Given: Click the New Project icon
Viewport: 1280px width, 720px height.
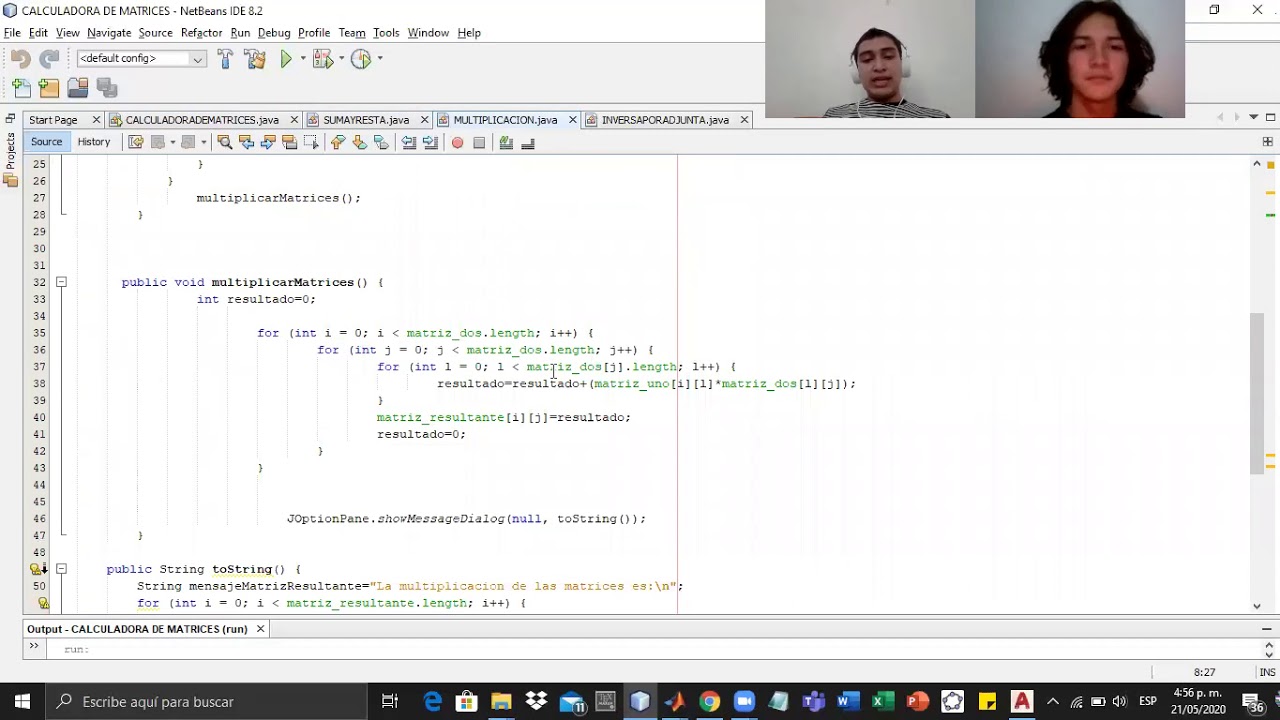Looking at the screenshot, I should coord(49,88).
